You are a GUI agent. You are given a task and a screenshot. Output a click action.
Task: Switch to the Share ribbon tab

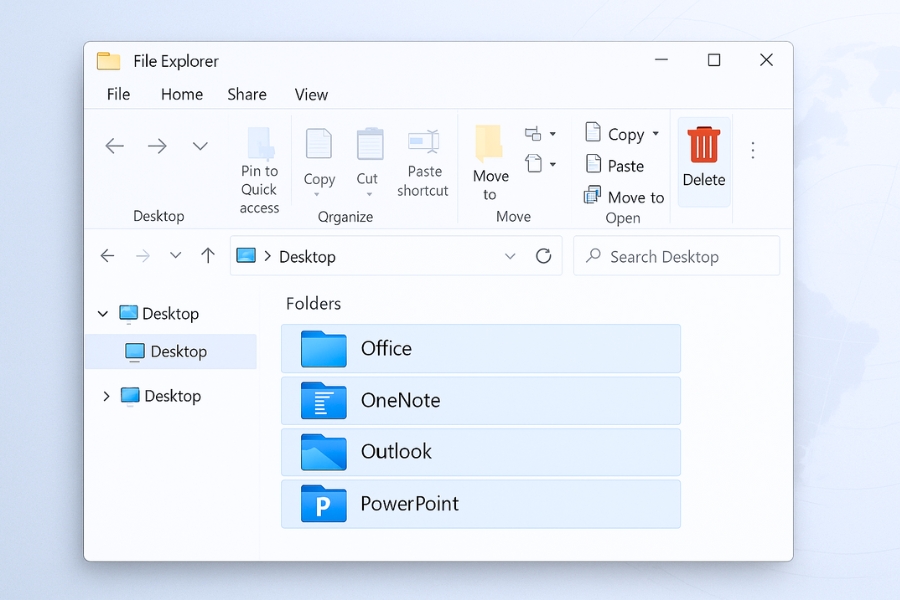pyautogui.click(x=246, y=94)
